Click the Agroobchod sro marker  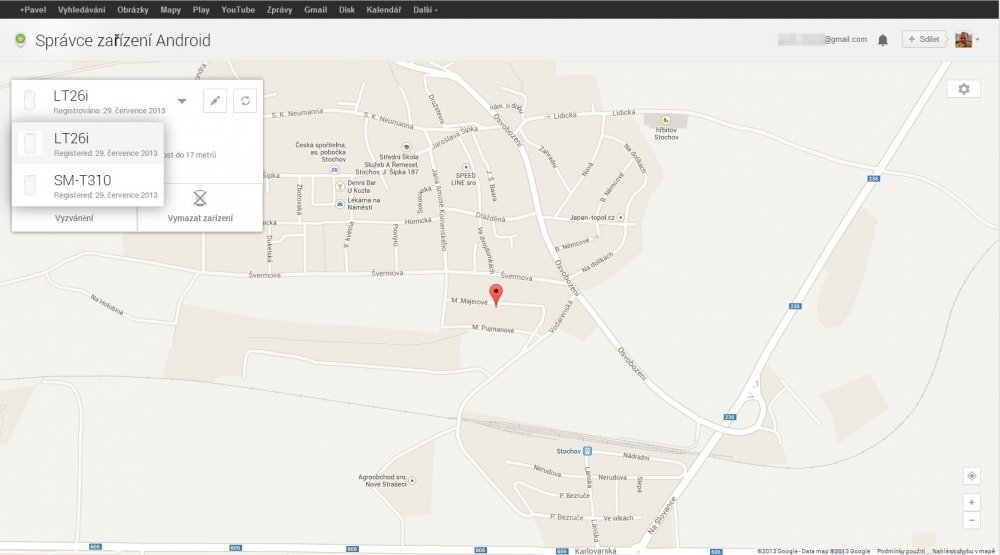(412, 480)
